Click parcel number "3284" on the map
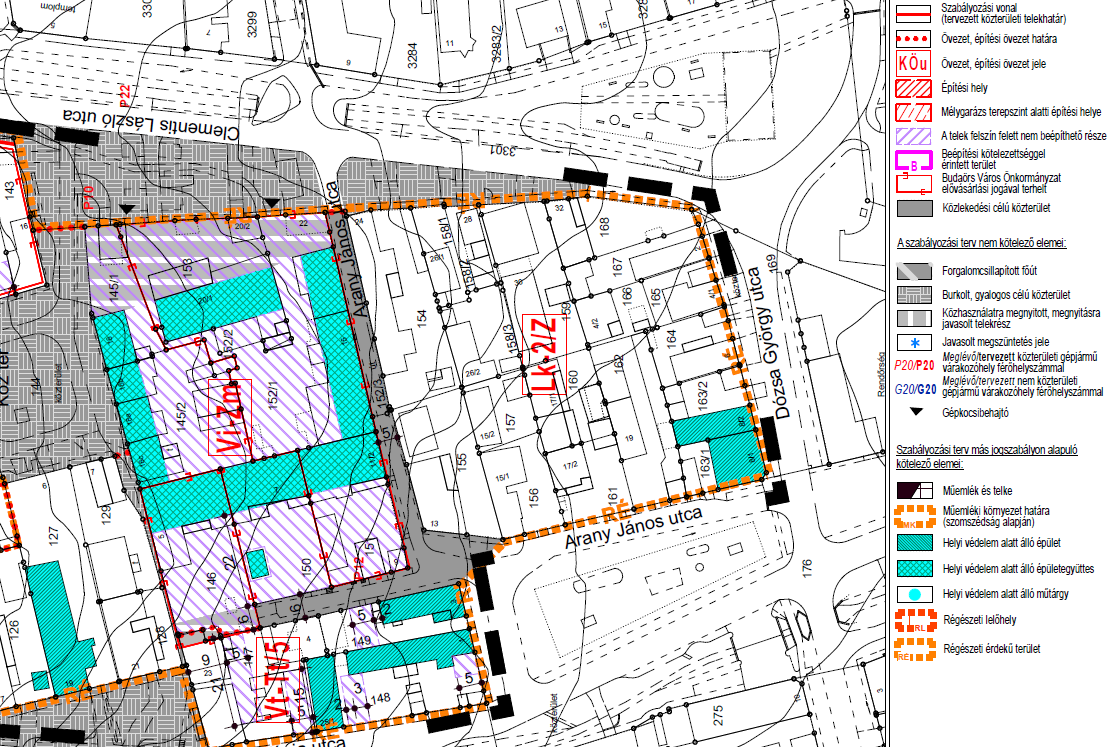Viewport: 1110px width, 747px height. (413, 55)
